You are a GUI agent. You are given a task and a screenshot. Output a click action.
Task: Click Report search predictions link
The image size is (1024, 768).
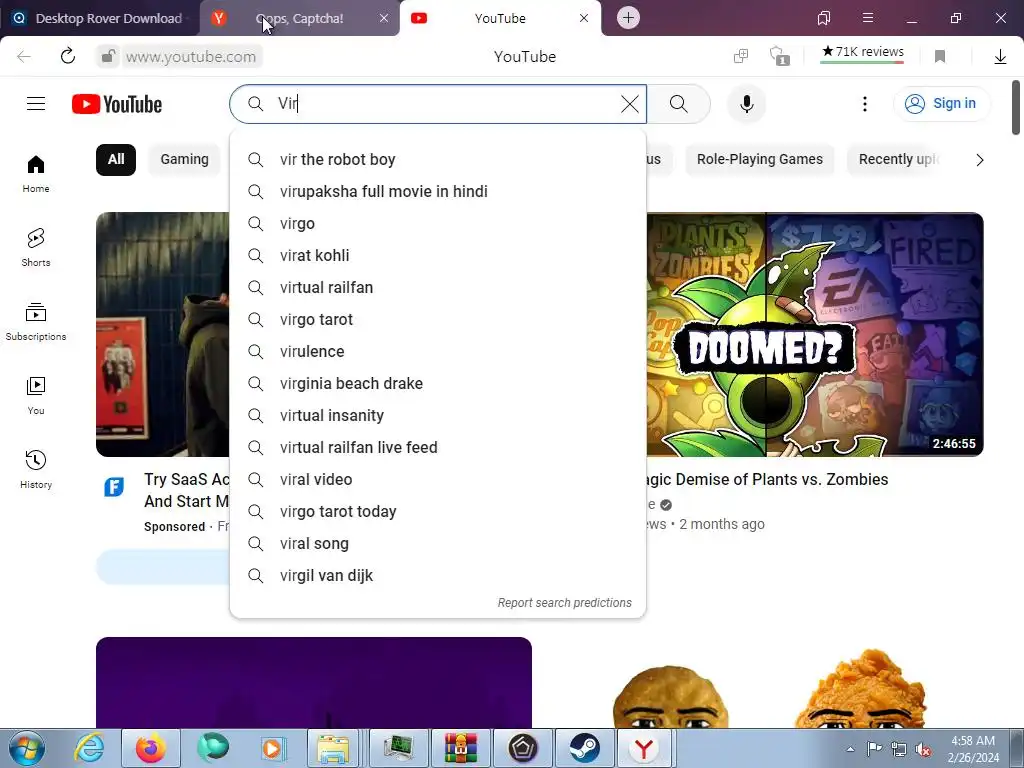point(564,603)
